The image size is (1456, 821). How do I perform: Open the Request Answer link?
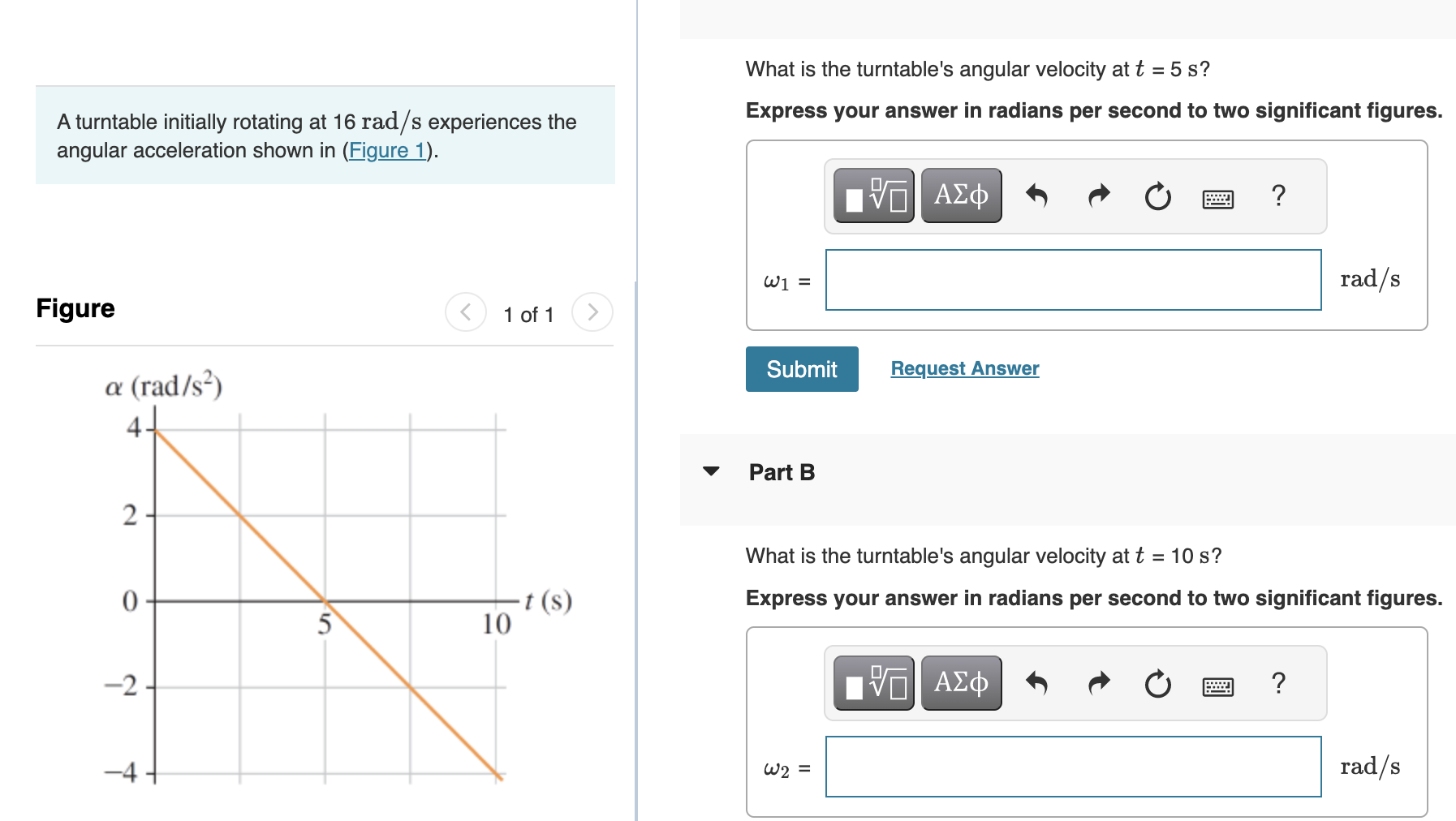click(x=963, y=368)
